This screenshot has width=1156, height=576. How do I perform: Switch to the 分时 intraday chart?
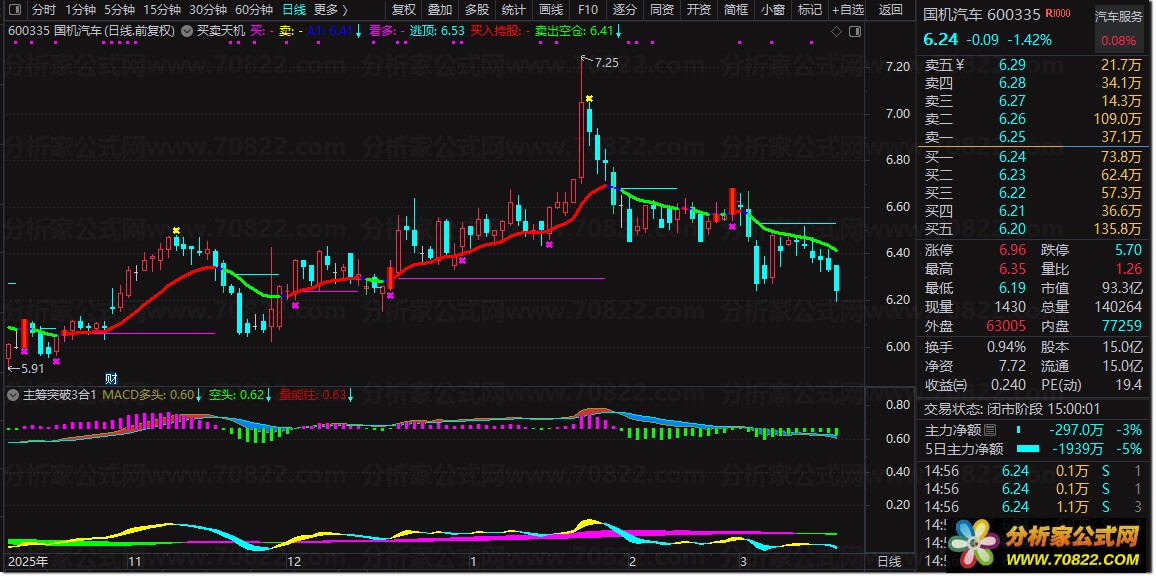[44, 10]
